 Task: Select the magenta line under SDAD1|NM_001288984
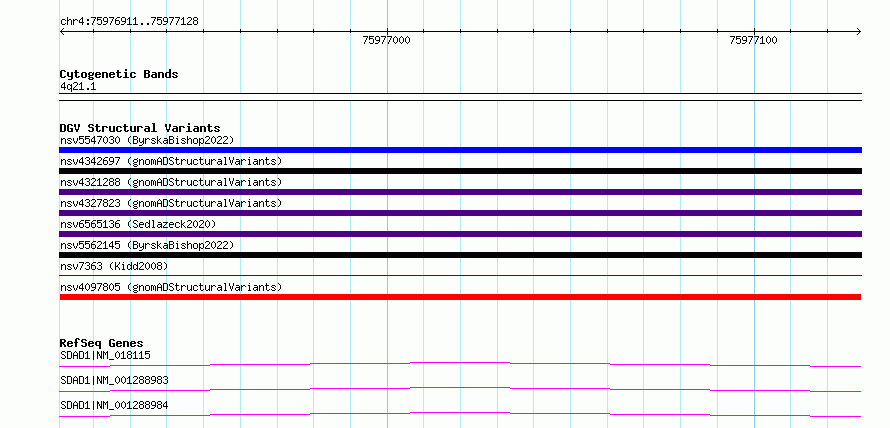point(460,414)
